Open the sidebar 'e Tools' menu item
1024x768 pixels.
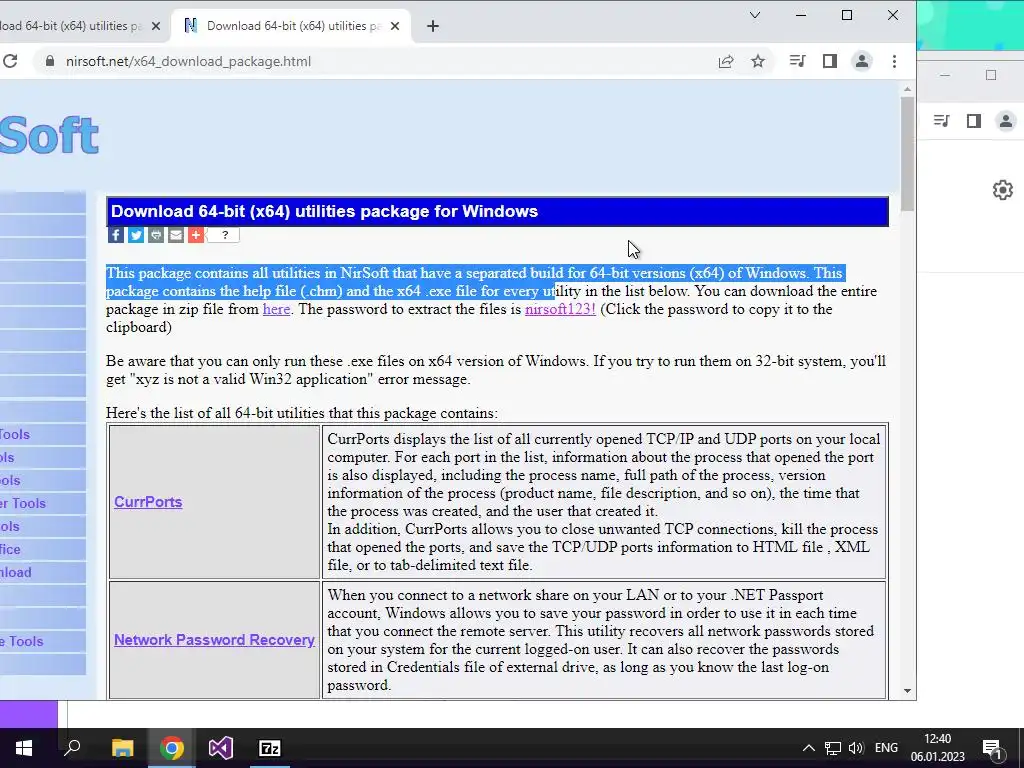[x=22, y=641]
